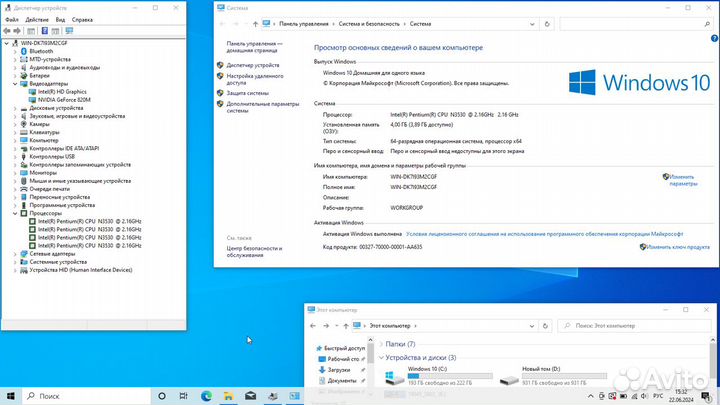This screenshot has height=405, width=720.
Task: Click Cortana circle icon on taskbar
Action: pyautogui.click(x=162, y=396)
